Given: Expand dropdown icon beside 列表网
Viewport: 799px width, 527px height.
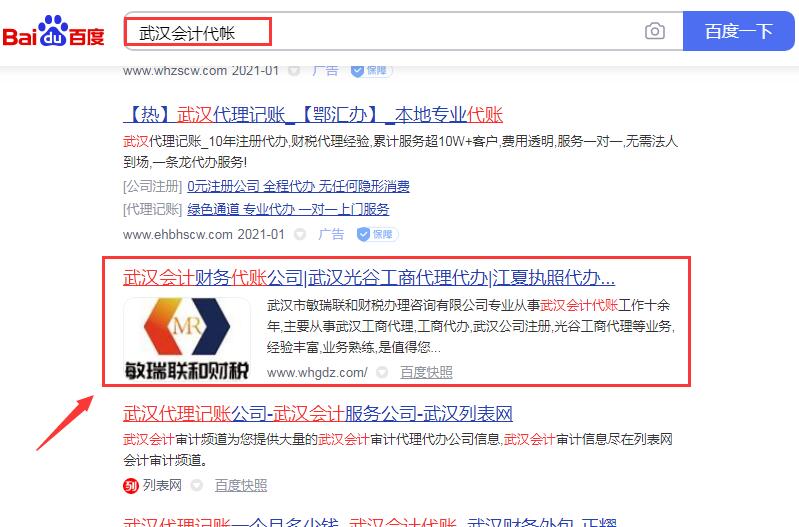Looking at the screenshot, I should pos(196,485).
